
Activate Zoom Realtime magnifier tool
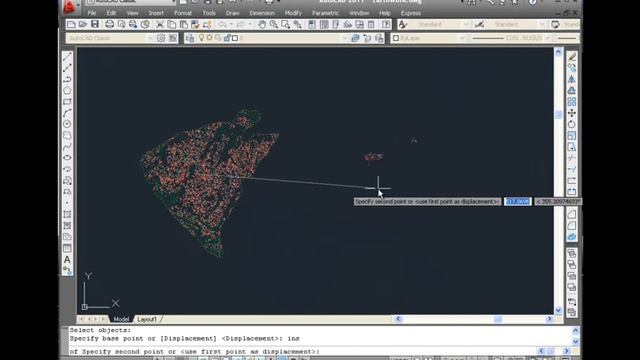[x=273, y=24]
